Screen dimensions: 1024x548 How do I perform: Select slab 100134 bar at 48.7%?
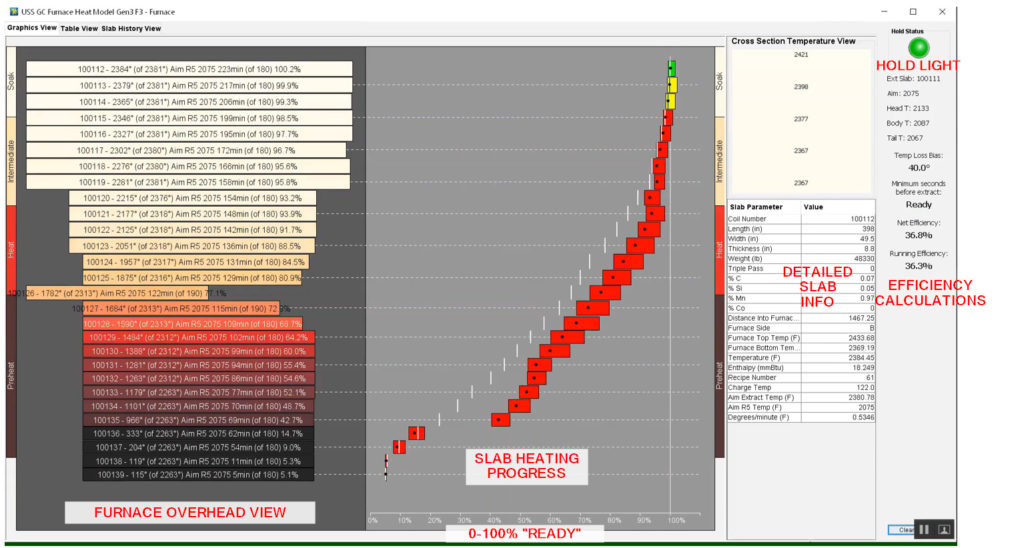(199, 406)
